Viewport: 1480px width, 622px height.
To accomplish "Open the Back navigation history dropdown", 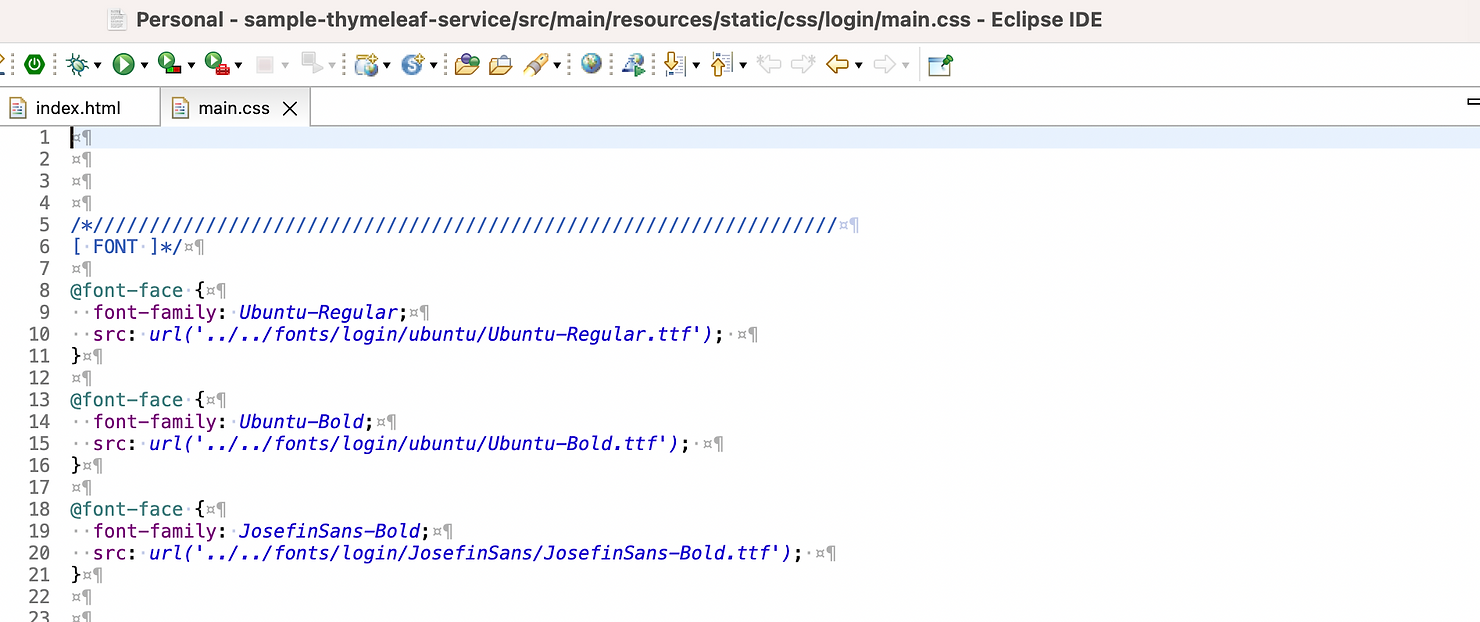I will (858, 66).
